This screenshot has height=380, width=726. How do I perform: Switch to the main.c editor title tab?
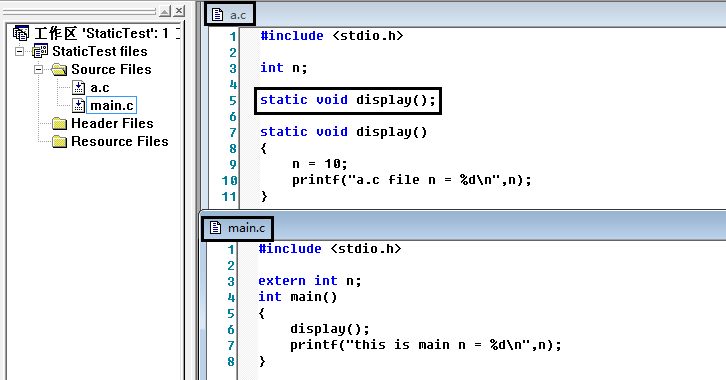click(238, 228)
